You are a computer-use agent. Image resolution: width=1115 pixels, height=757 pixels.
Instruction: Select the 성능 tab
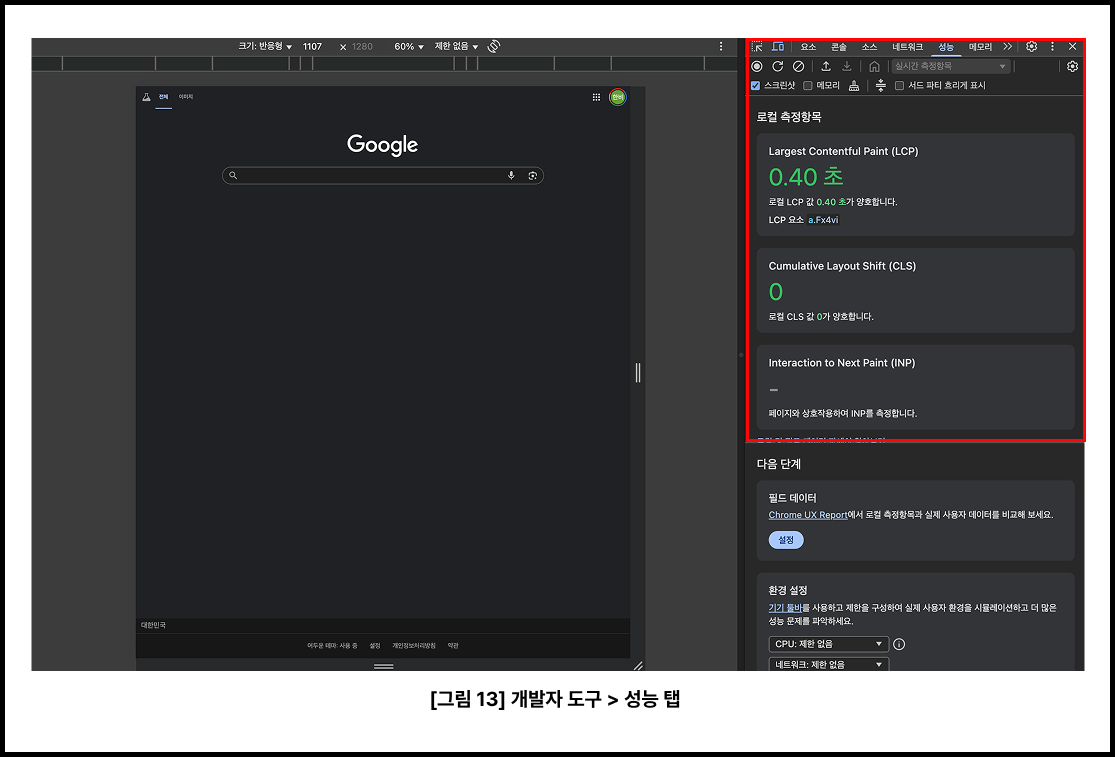tap(946, 47)
